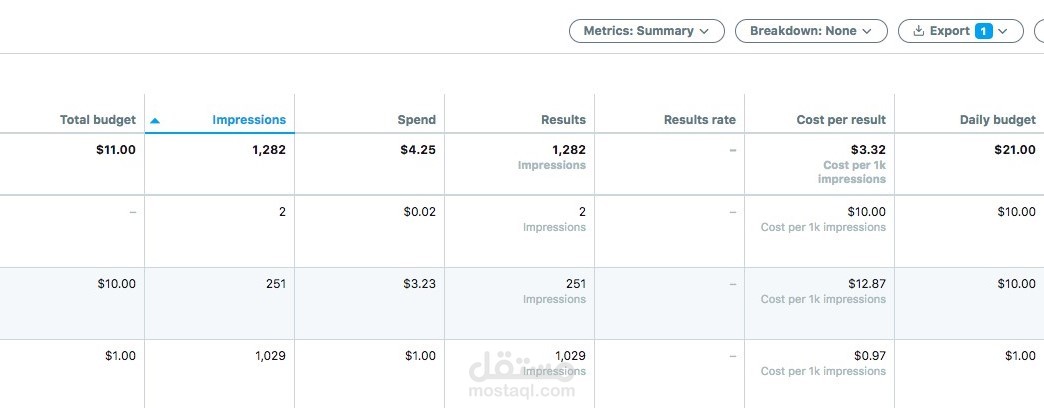This screenshot has height=408, width=1044.
Task: Open the Export dropdown chevron
Action: point(1005,31)
